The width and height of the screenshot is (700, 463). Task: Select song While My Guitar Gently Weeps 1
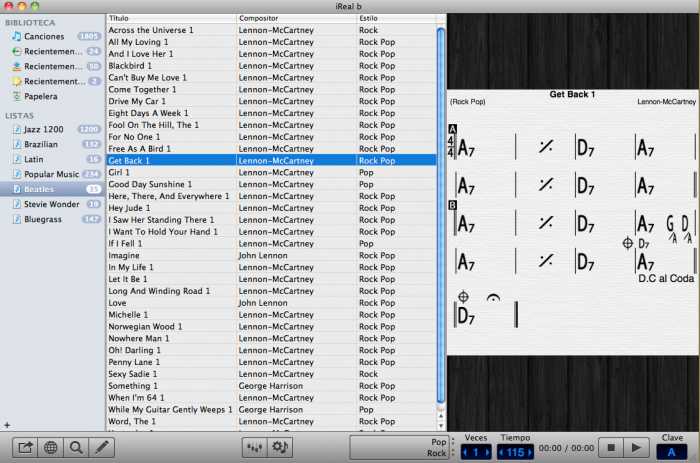coord(271,409)
